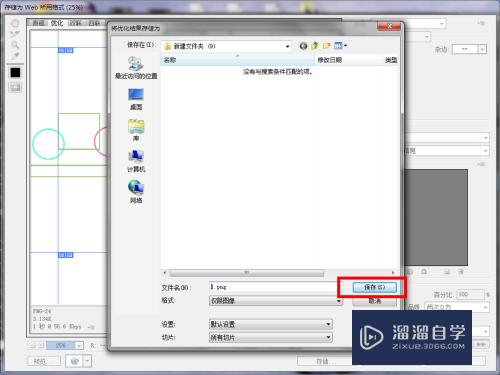The width and height of the screenshot is (500, 375).
Task: Open the 品质 quality dropdown
Action: 457,307
